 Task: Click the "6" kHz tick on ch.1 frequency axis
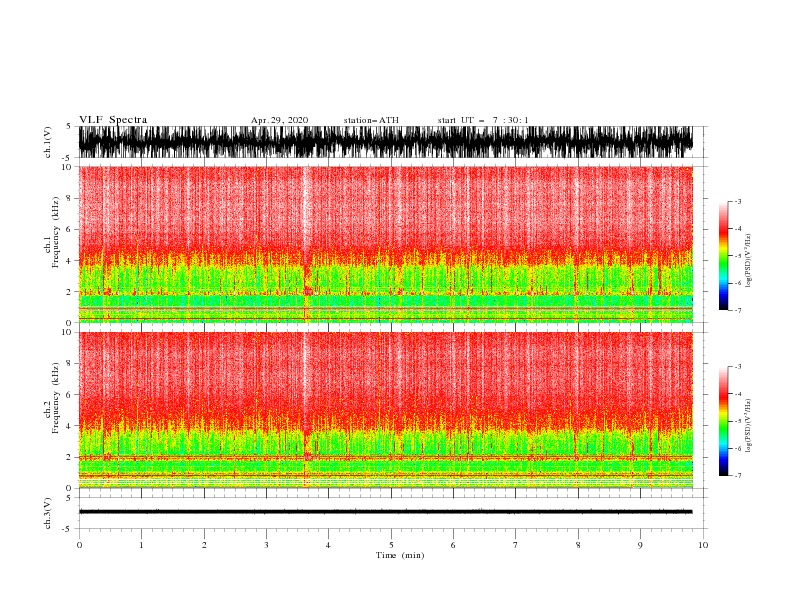[69, 229]
